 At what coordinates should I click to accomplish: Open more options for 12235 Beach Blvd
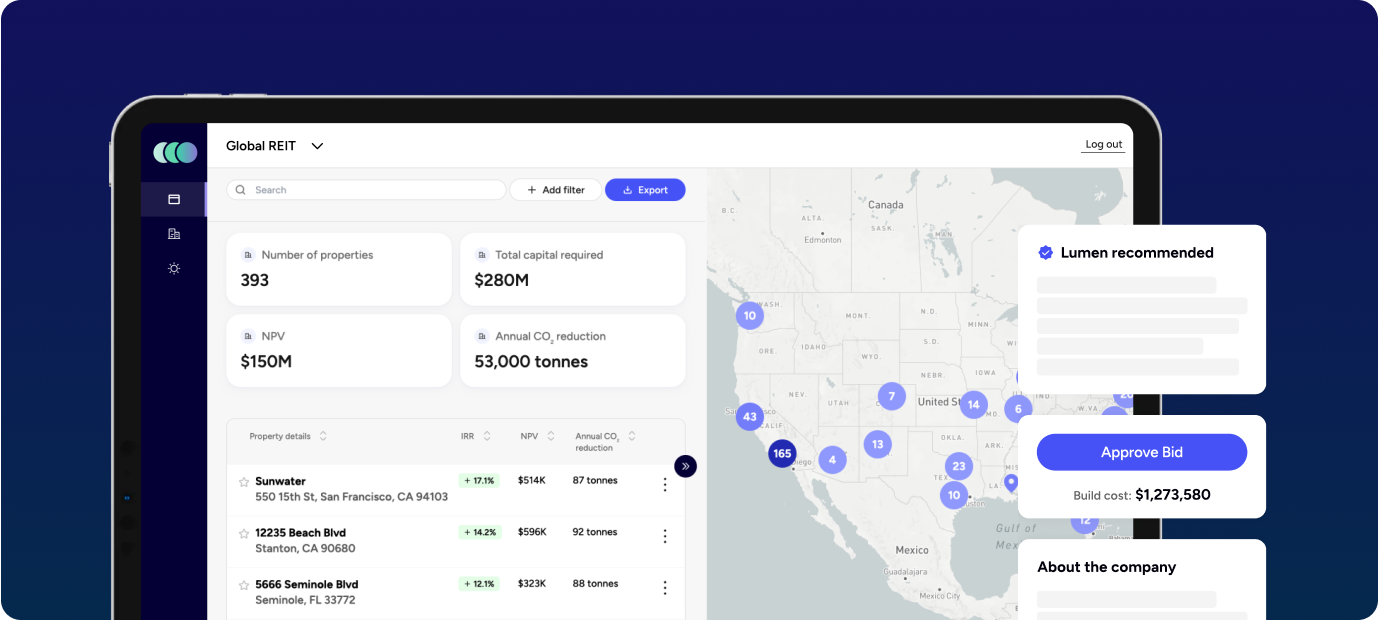pyautogui.click(x=665, y=537)
